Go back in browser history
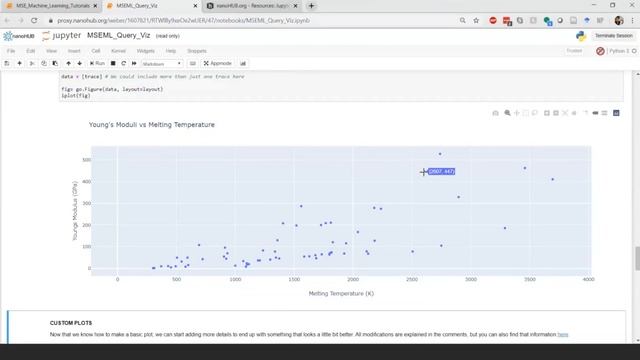 [7, 20]
